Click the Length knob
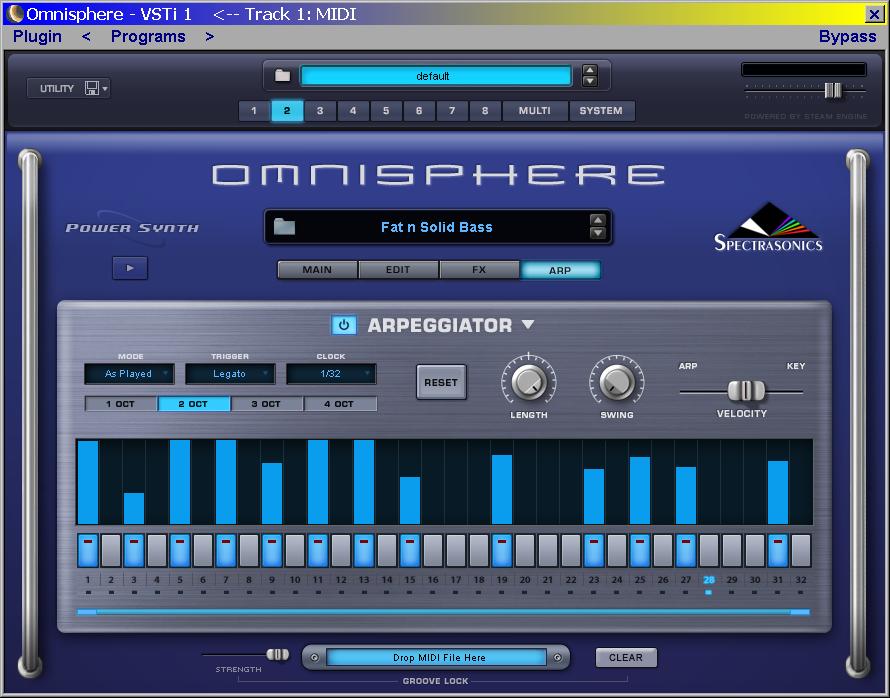The height and width of the screenshot is (698, 890). coord(529,381)
